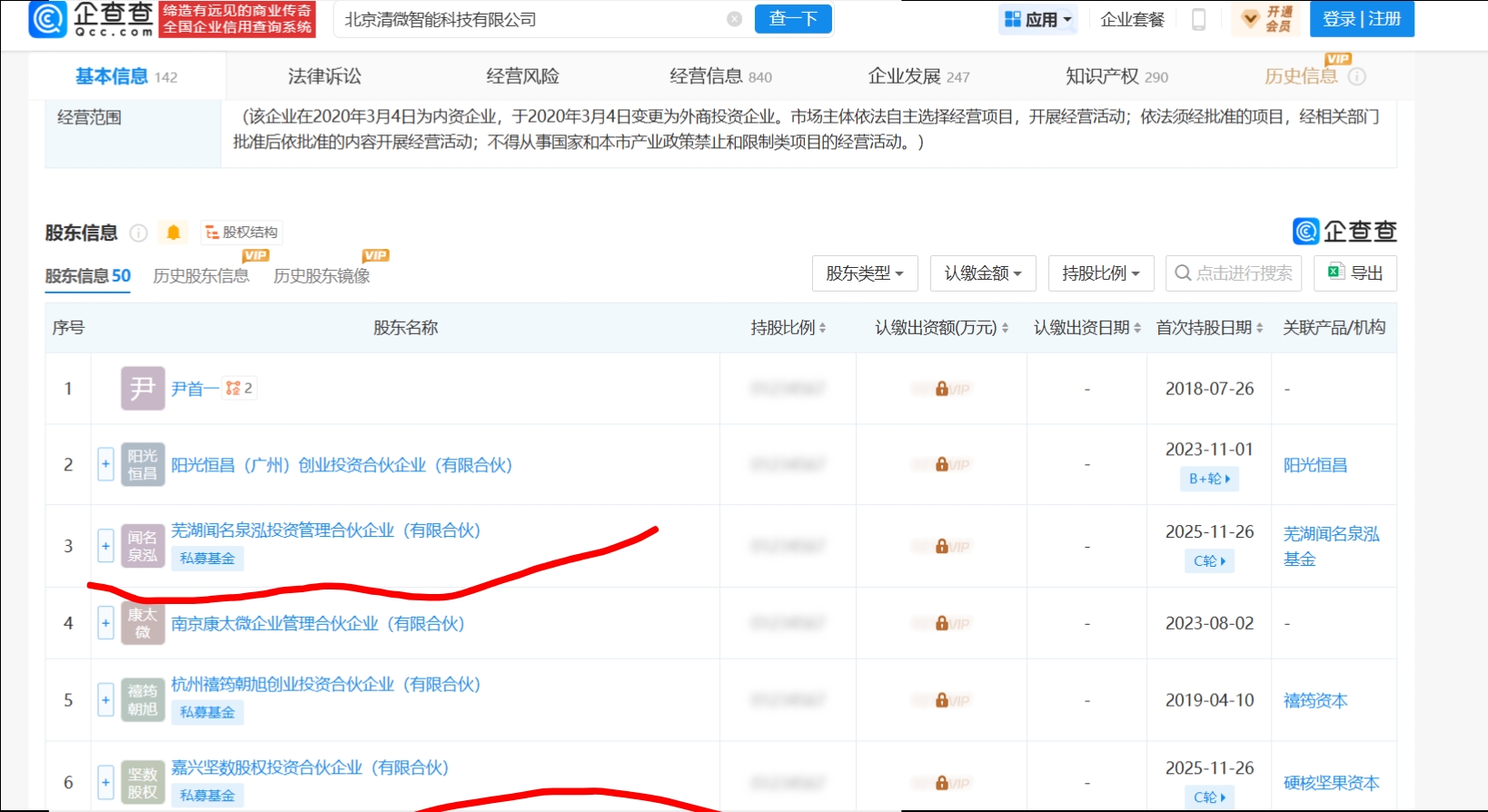Toggle the shareholder monitoring bell icon
The image size is (1488, 812).
click(x=174, y=233)
